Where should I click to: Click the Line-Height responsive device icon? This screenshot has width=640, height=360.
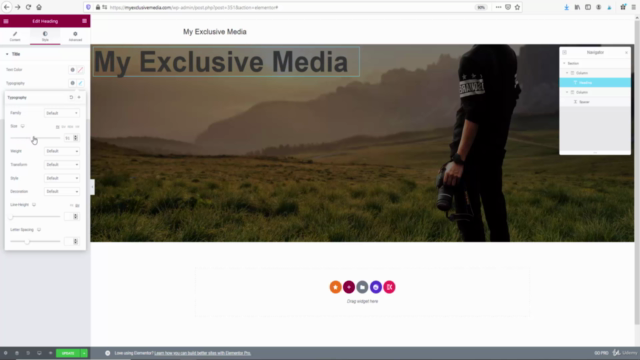click(x=34, y=204)
